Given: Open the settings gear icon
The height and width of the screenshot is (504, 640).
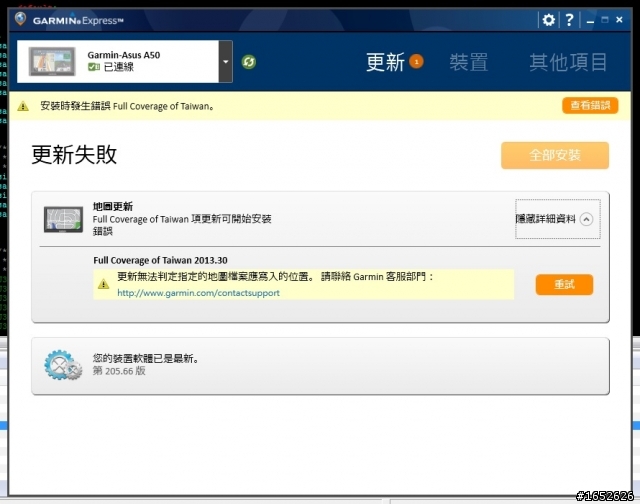Looking at the screenshot, I should (x=549, y=20).
